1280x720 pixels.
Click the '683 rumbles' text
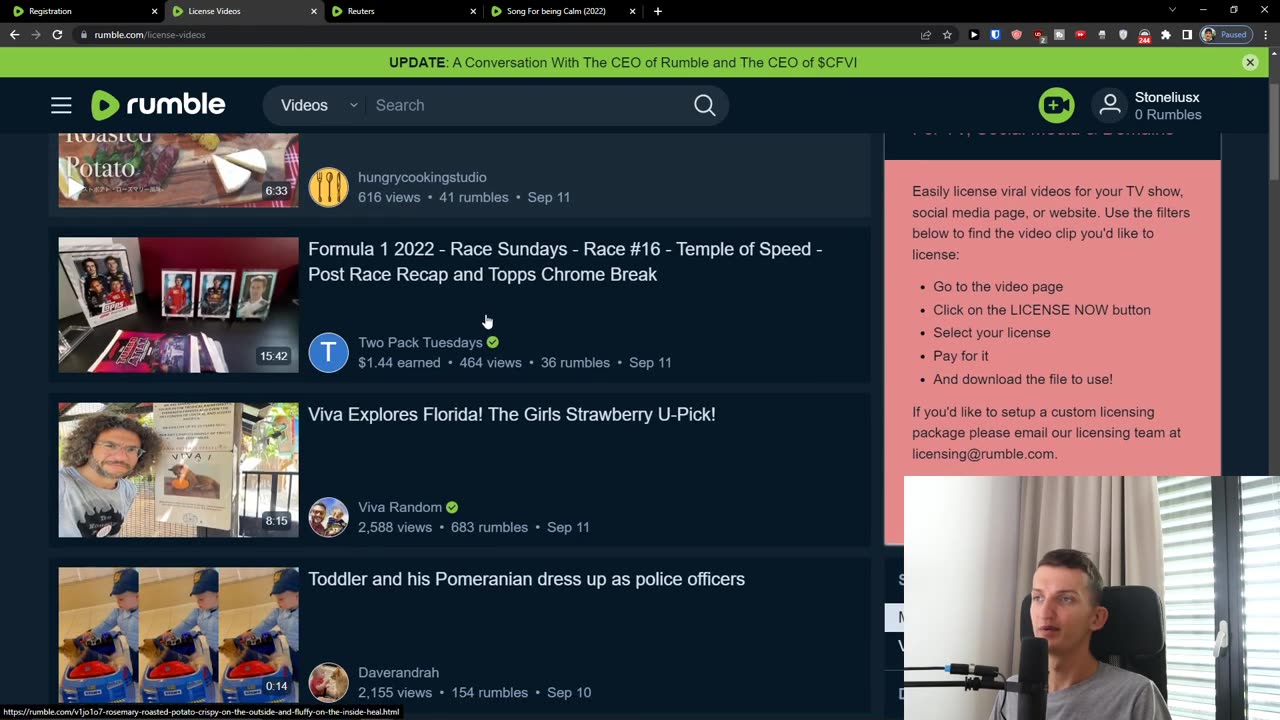(489, 527)
